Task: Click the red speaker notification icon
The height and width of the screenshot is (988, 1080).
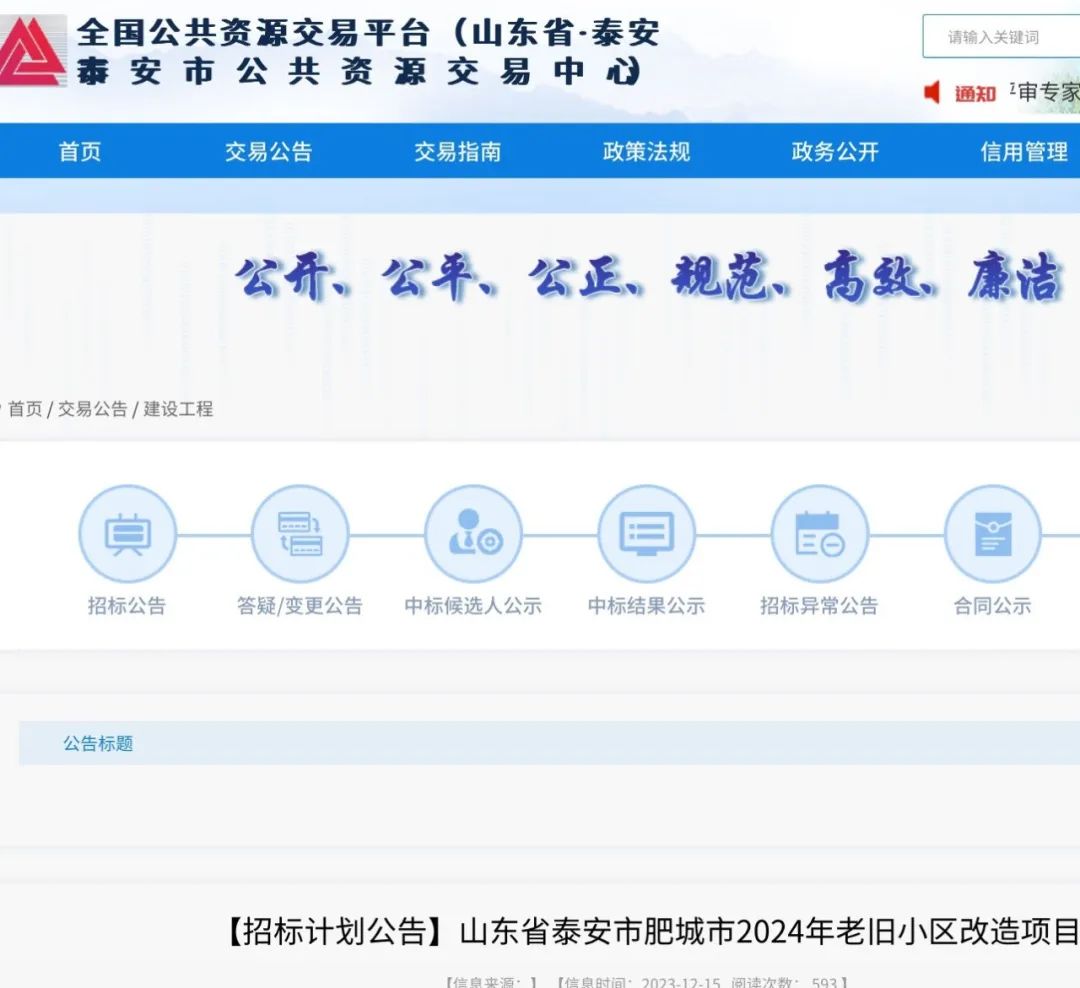Action: pyautogui.click(x=932, y=93)
